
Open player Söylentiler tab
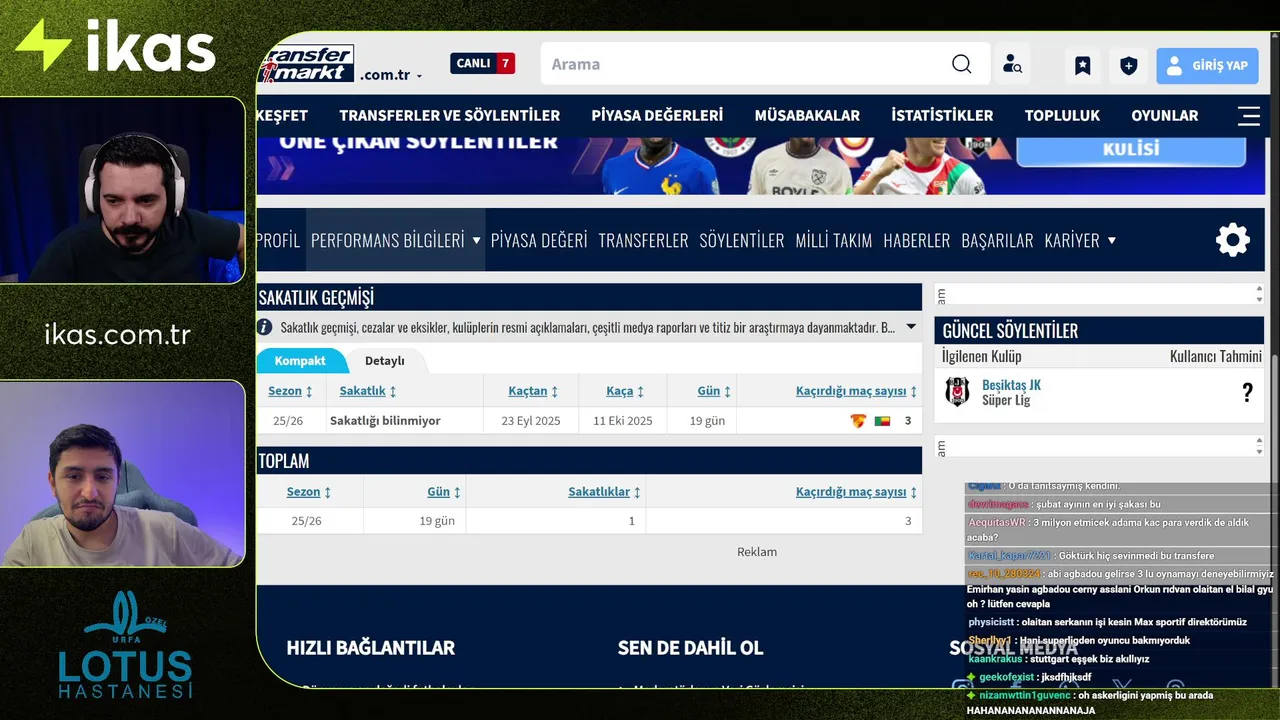click(x=742, y=240)
